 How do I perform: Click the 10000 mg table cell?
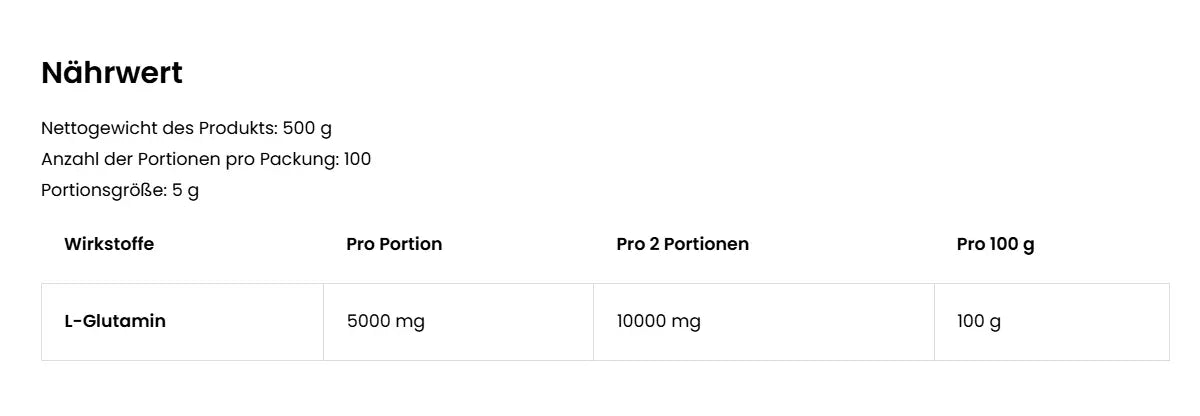click(658, 321)
